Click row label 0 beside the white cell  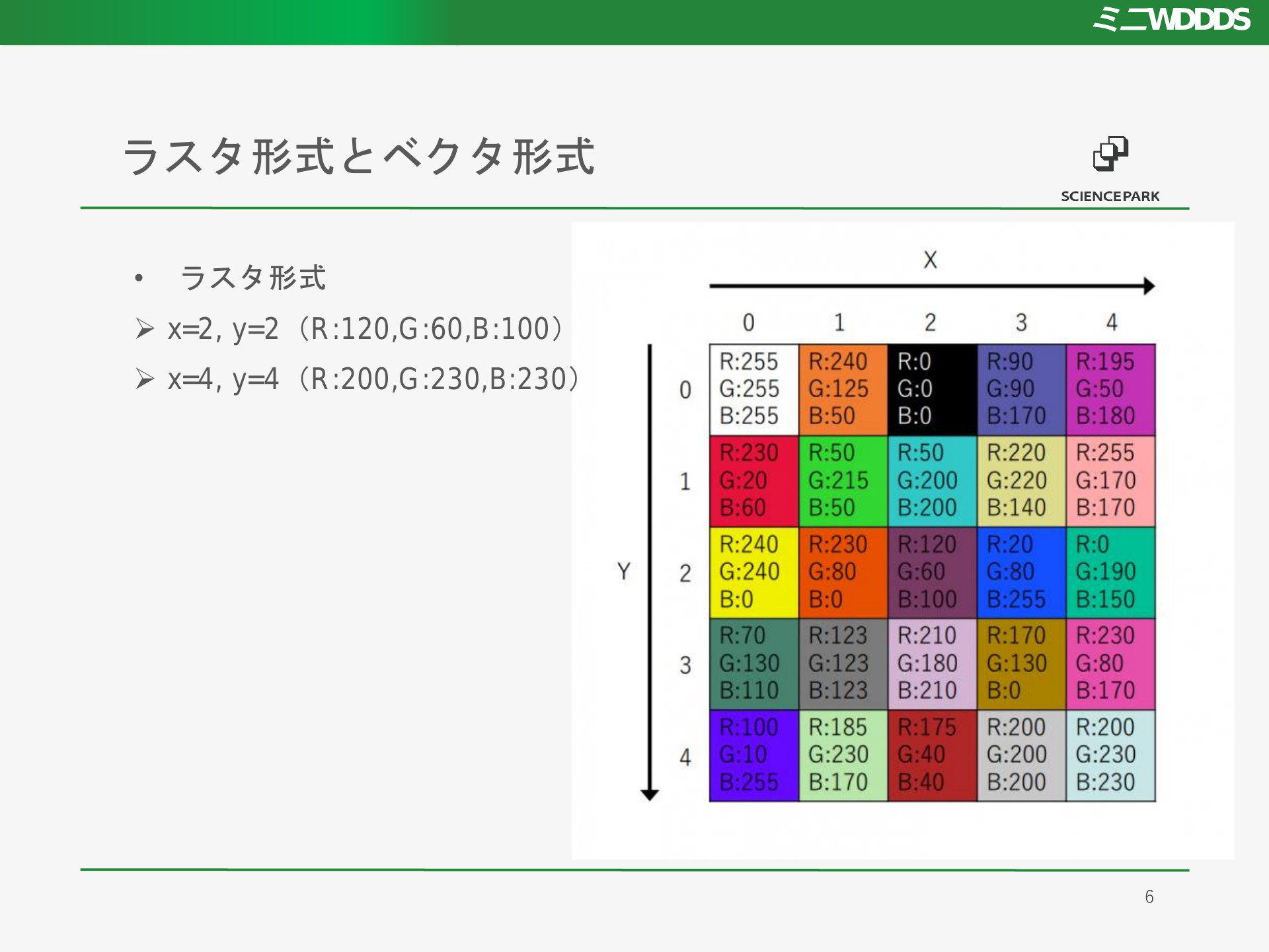click(685, 390)
